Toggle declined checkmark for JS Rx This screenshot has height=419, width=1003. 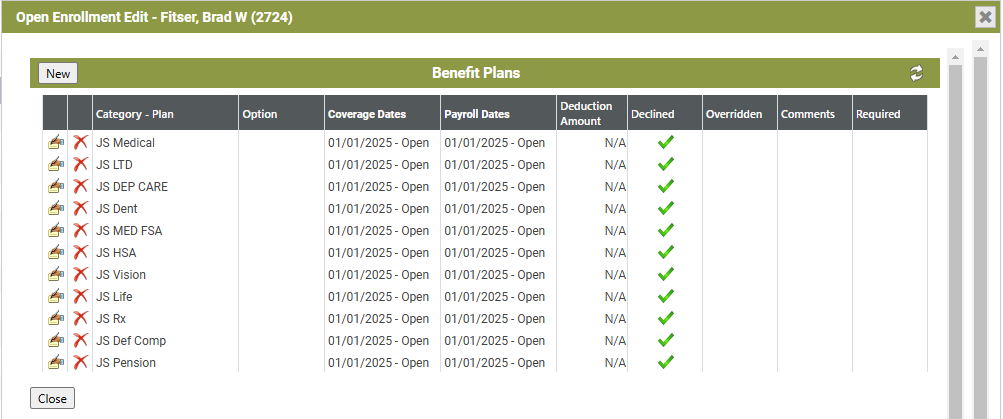666,318
